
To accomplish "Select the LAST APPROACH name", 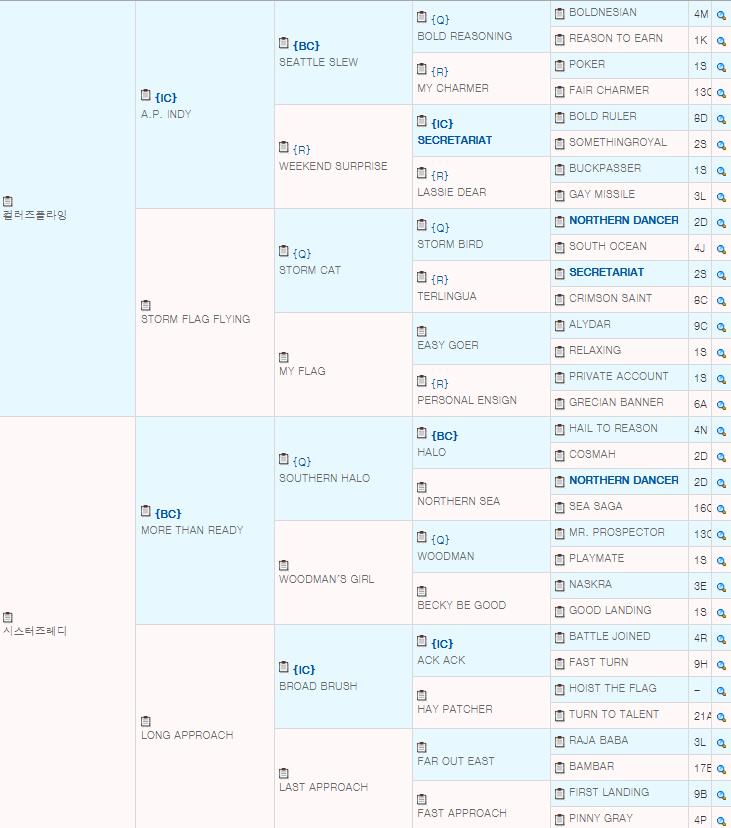I will coord(323,787).
